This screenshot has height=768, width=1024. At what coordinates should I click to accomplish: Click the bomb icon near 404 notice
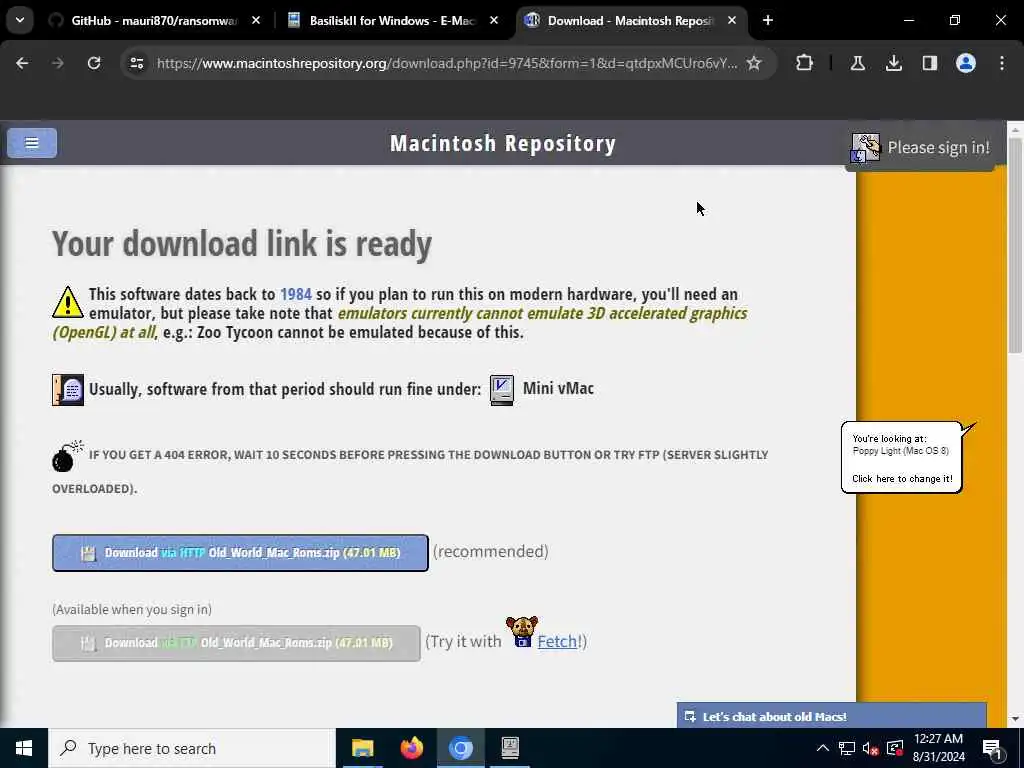67,456
